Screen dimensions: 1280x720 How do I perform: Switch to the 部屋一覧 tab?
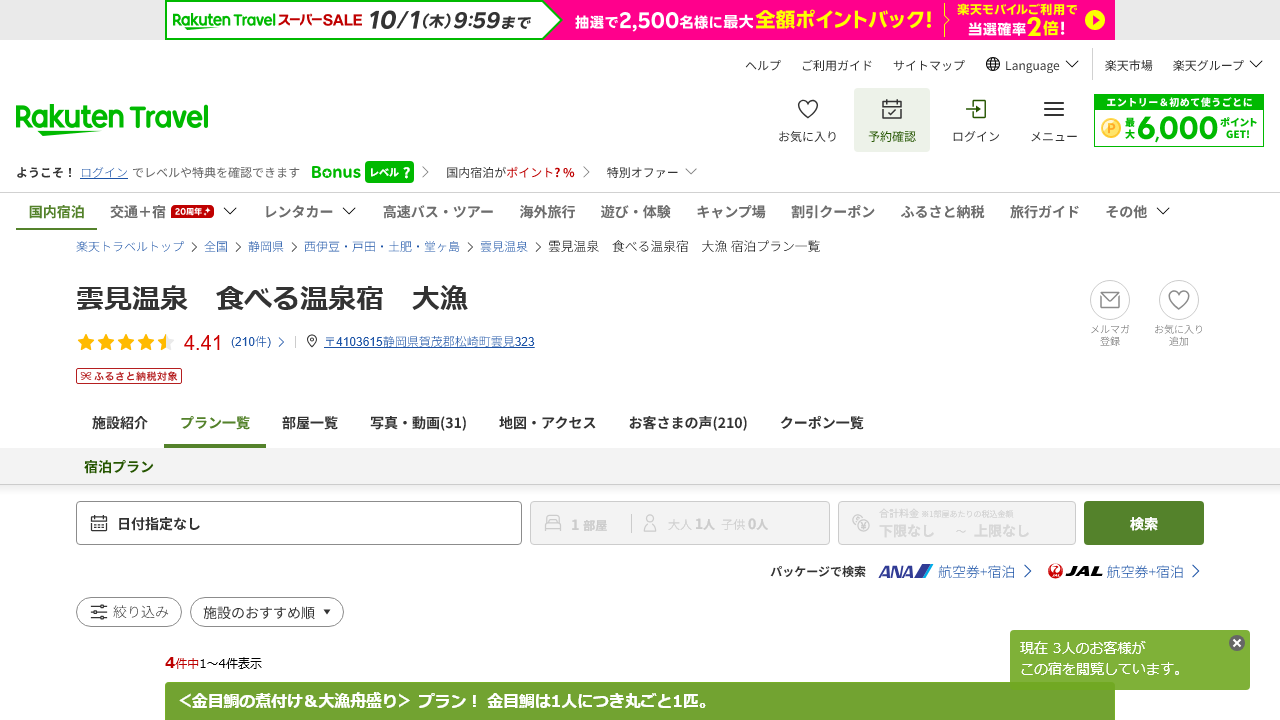click(310, 423)
